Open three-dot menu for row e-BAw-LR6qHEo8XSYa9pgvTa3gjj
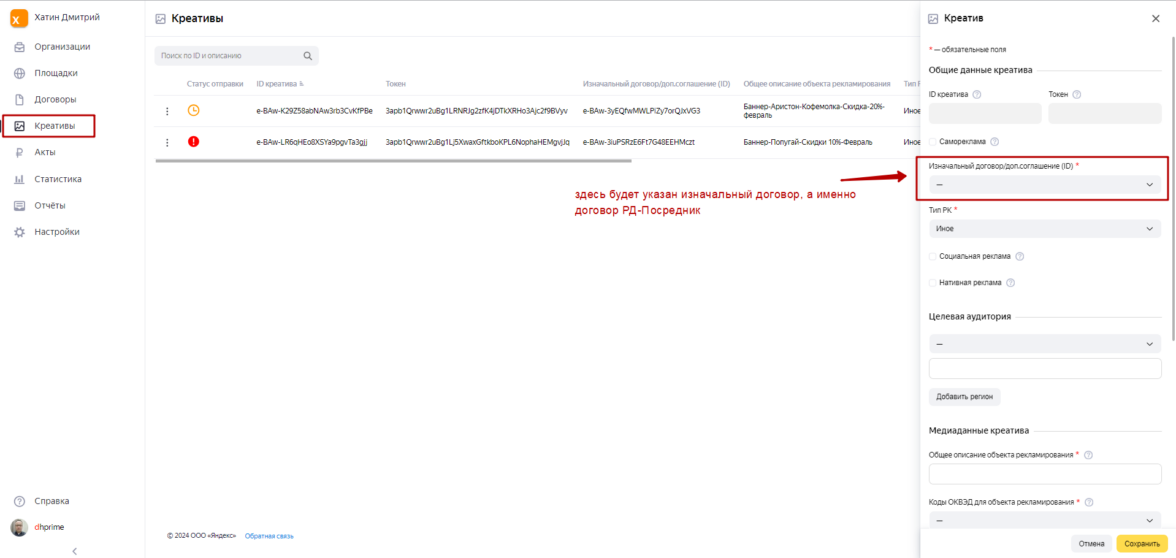The image size is (1176, 558). pos(167,142)
